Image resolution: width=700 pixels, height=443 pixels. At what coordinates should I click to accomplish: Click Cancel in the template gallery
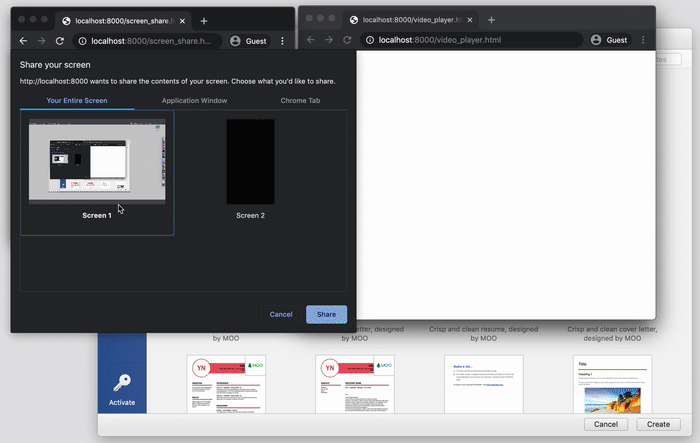(x=605, y=425)
